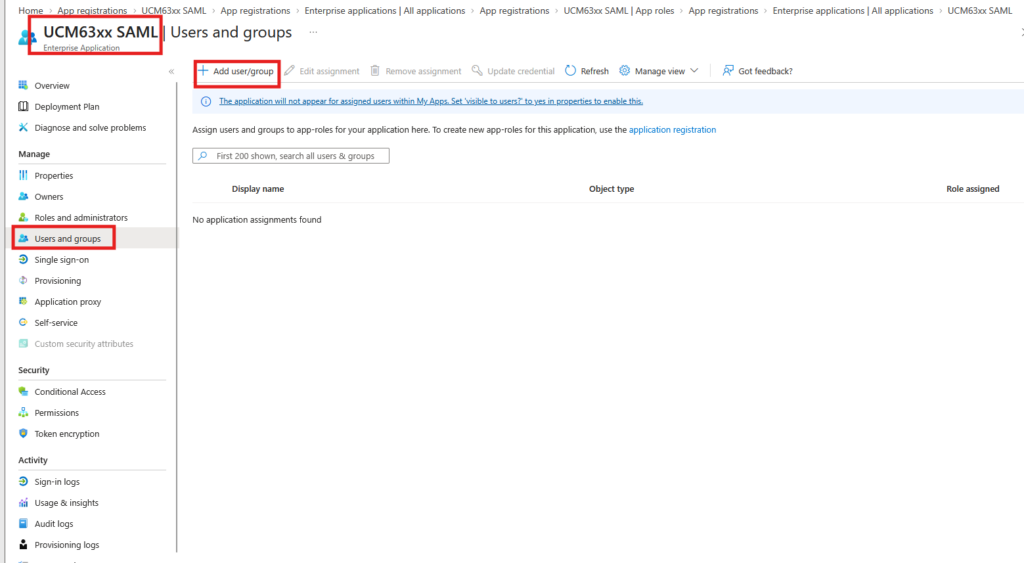Click the search all users & groups field

[291, 156]
